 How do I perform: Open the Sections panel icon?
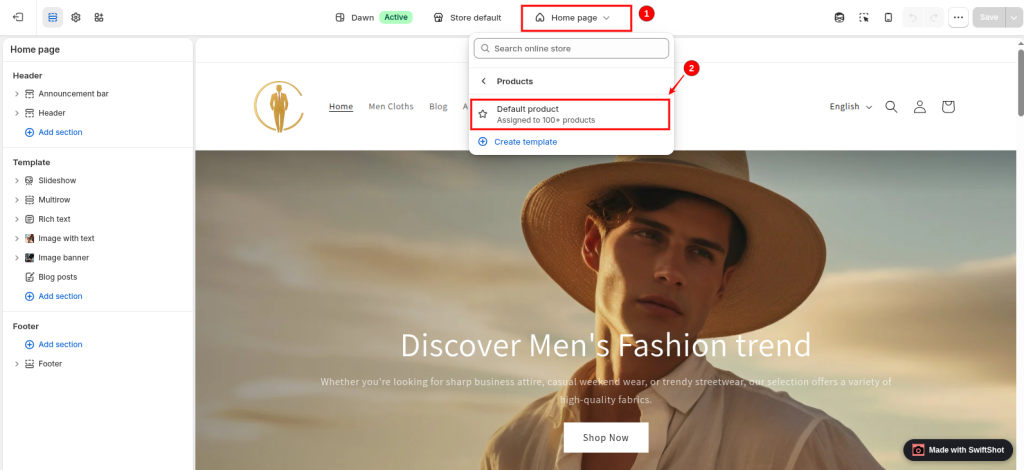click(x=53, y=18)
